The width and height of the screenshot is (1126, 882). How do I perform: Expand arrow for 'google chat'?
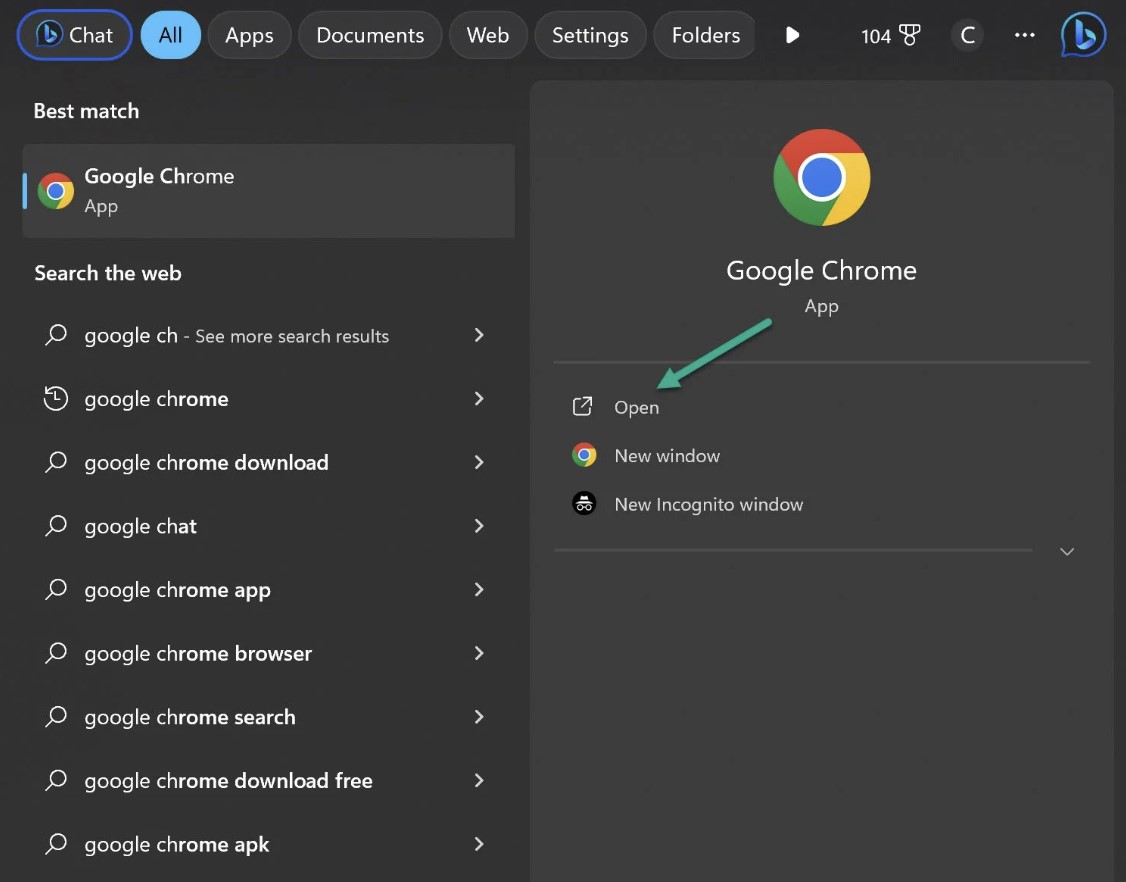click(479, 526)
